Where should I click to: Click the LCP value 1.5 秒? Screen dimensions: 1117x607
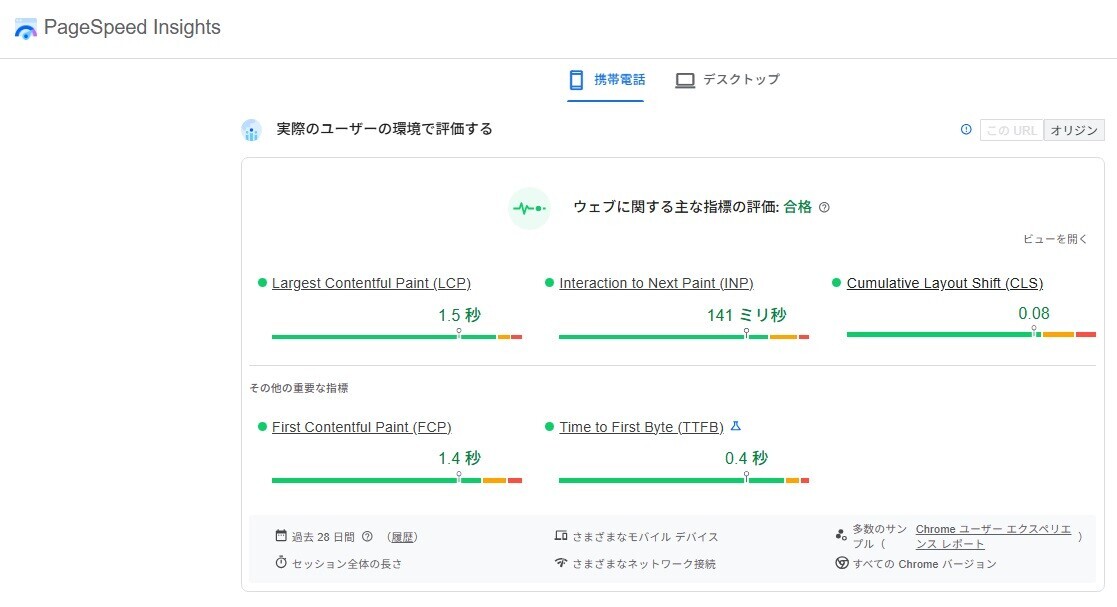tap(459, 315)
